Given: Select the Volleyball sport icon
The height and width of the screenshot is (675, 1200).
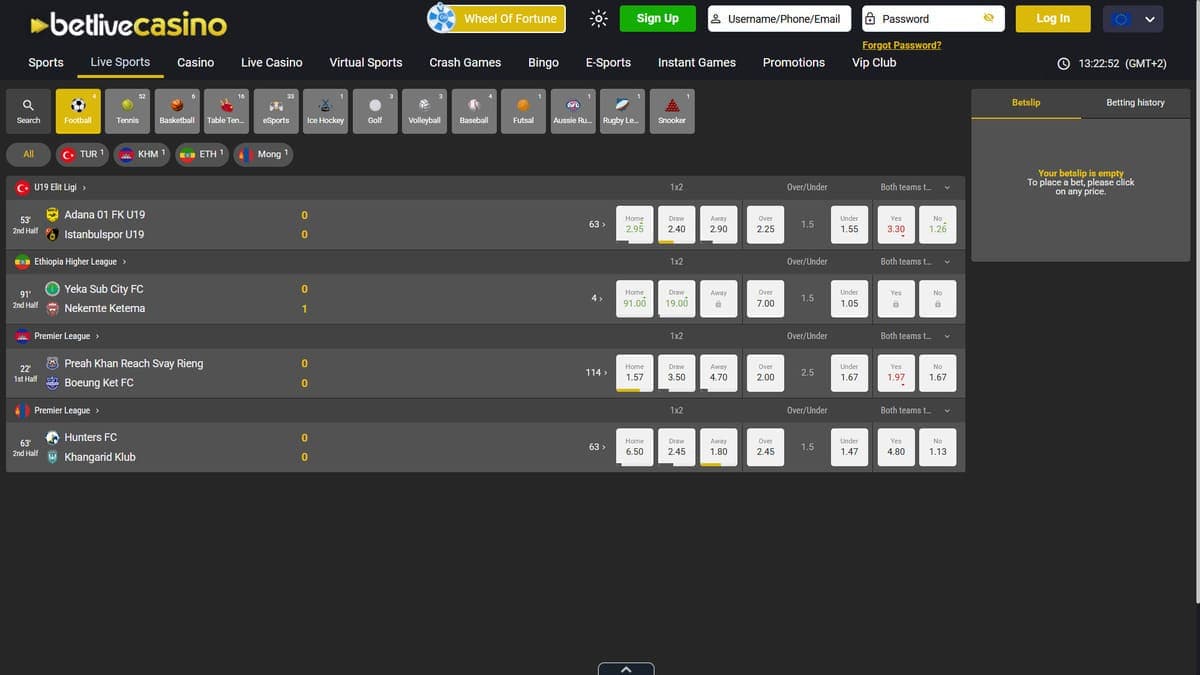Looking at the screenshot, I should (x=424, y=111).
